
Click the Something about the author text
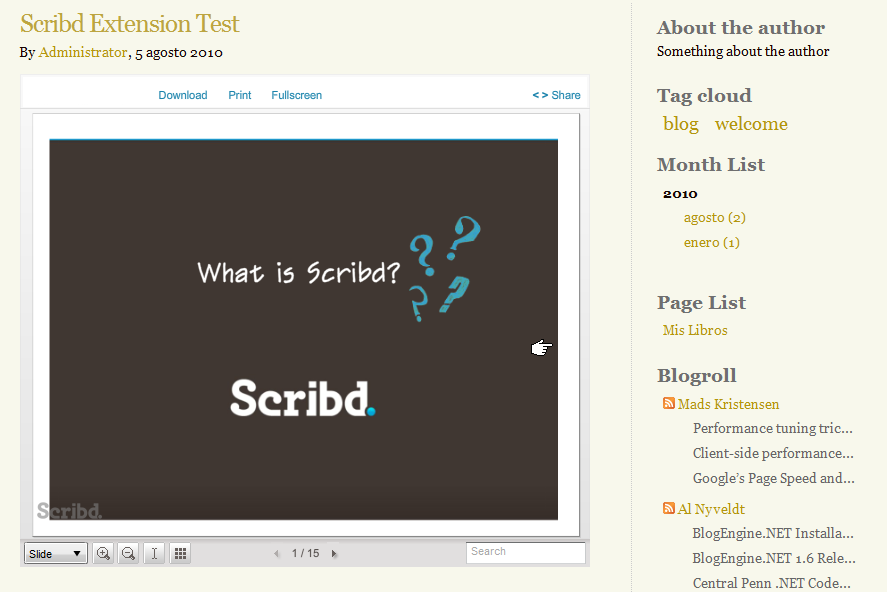click(743, 51)
